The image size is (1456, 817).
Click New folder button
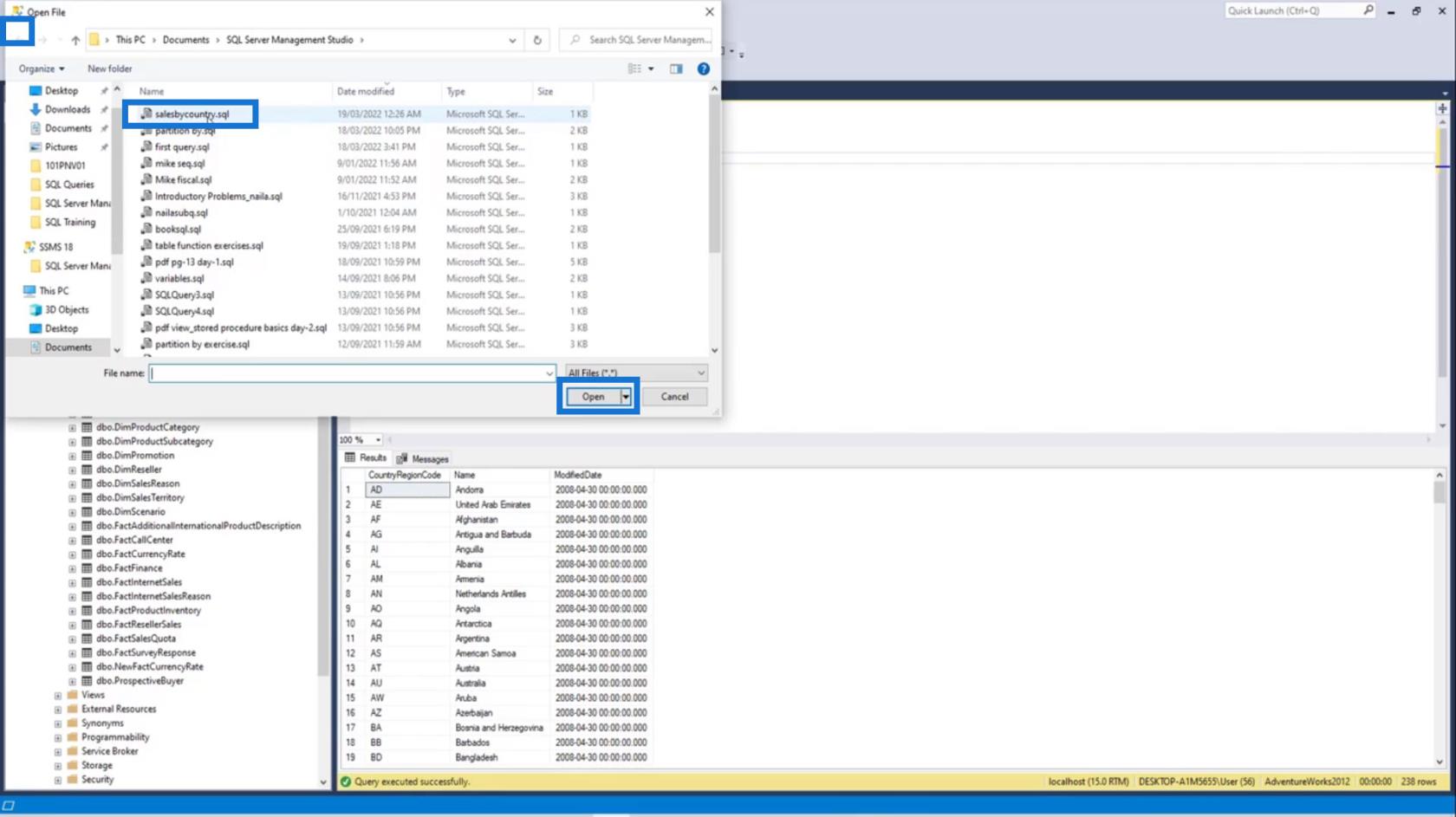110,68
